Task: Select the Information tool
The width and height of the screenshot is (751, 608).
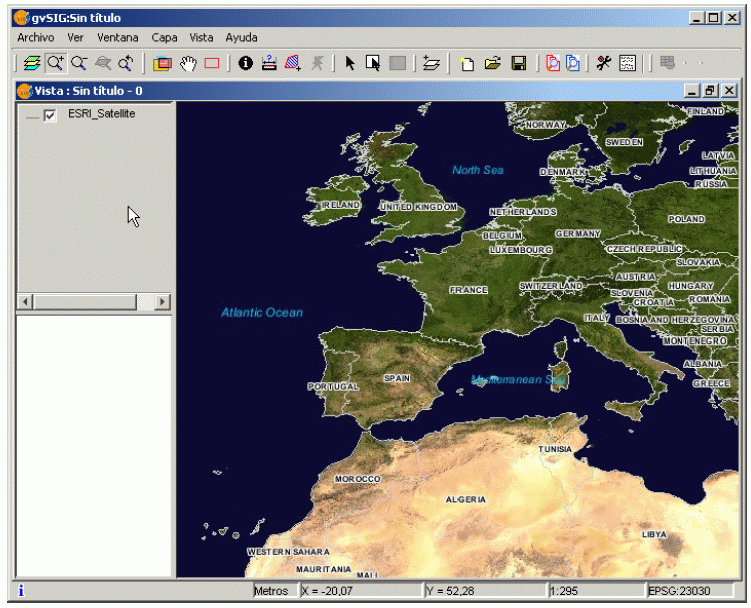Action: (246, 63)
